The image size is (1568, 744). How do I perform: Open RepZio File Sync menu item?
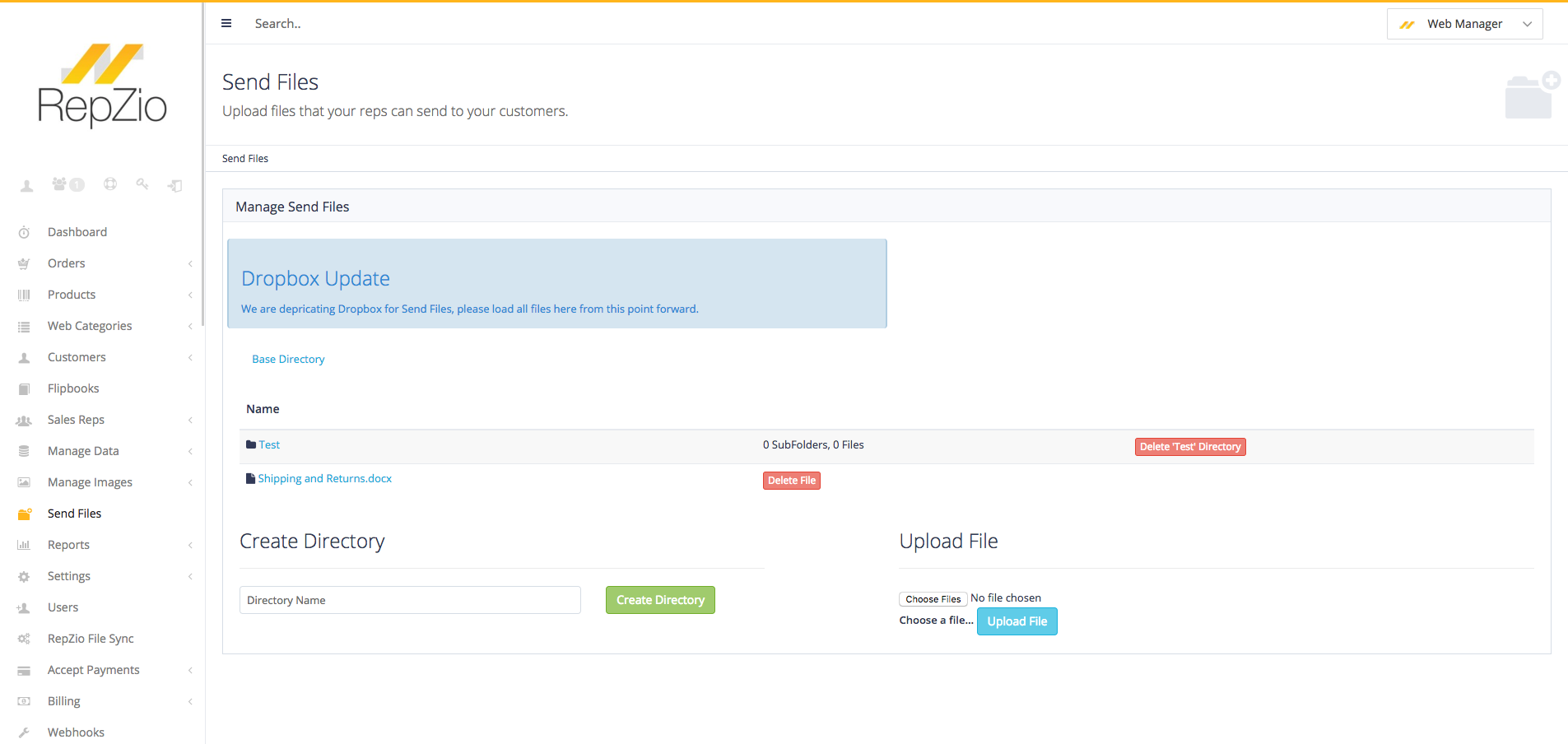pyautogui.click(x=91, y=639)
